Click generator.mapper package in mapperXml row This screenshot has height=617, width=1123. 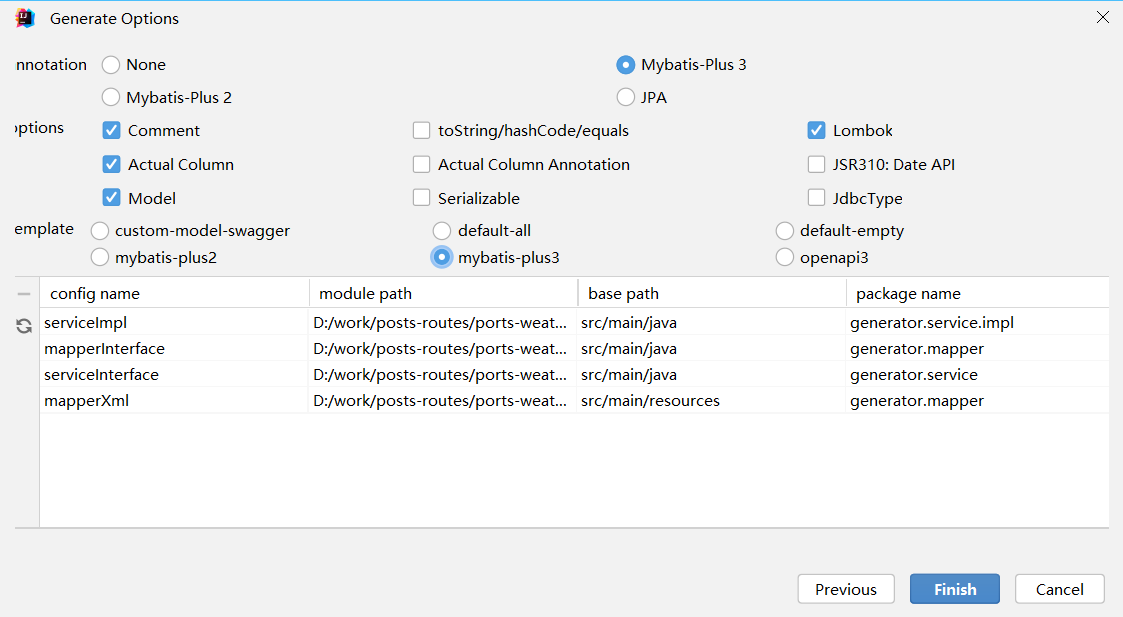point(977,401)
